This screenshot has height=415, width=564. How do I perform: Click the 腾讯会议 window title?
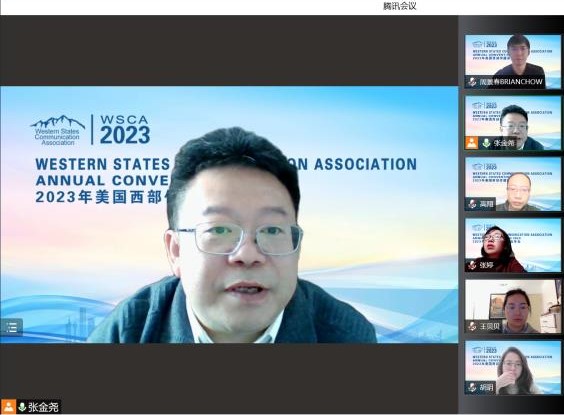click(x=400, y=6)
